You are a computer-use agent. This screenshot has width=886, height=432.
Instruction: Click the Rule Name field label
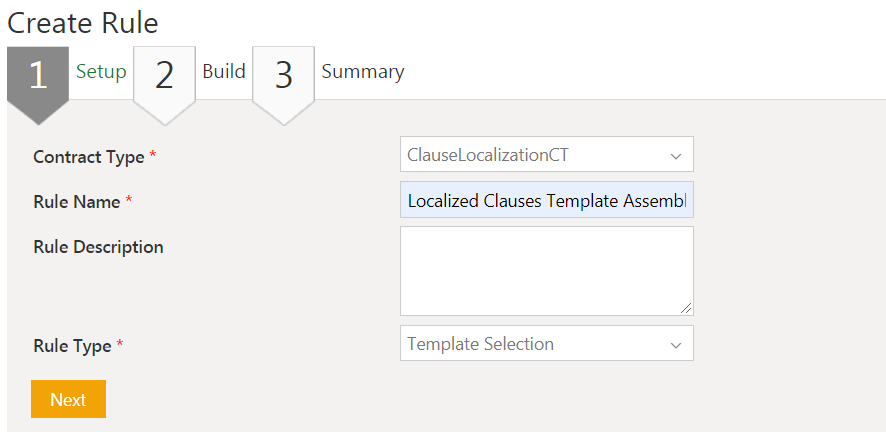tap(76, 202)
